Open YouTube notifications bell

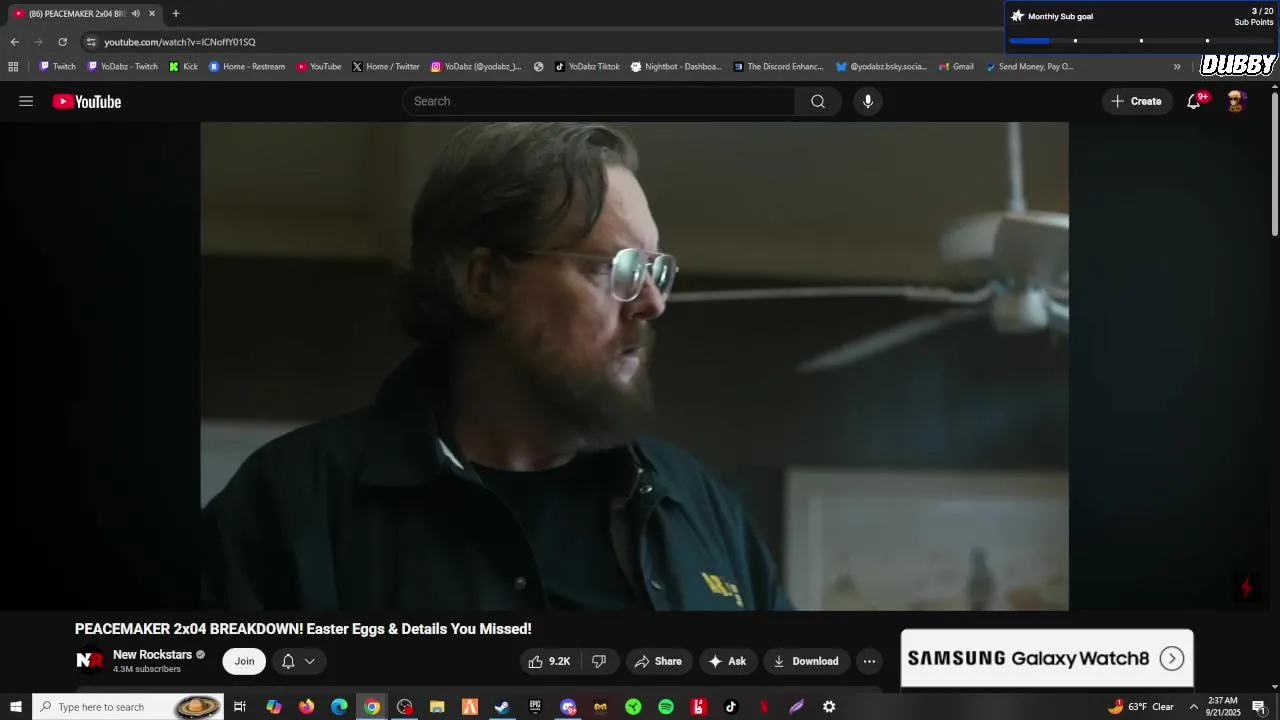[1194, 101]
